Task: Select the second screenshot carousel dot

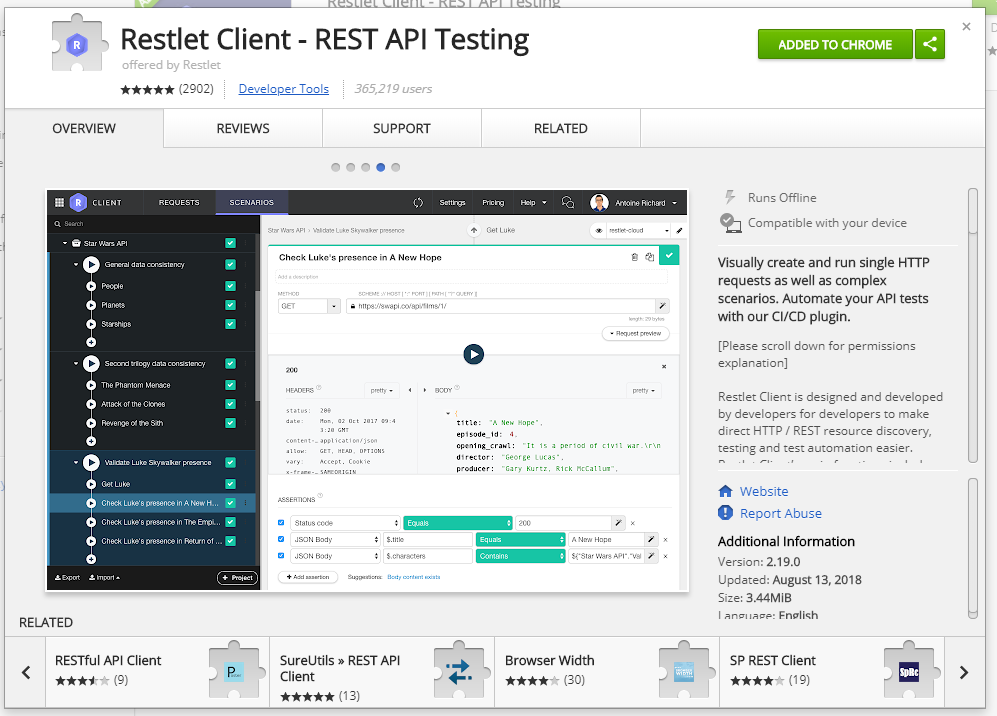Action: [x=350, y=167]
